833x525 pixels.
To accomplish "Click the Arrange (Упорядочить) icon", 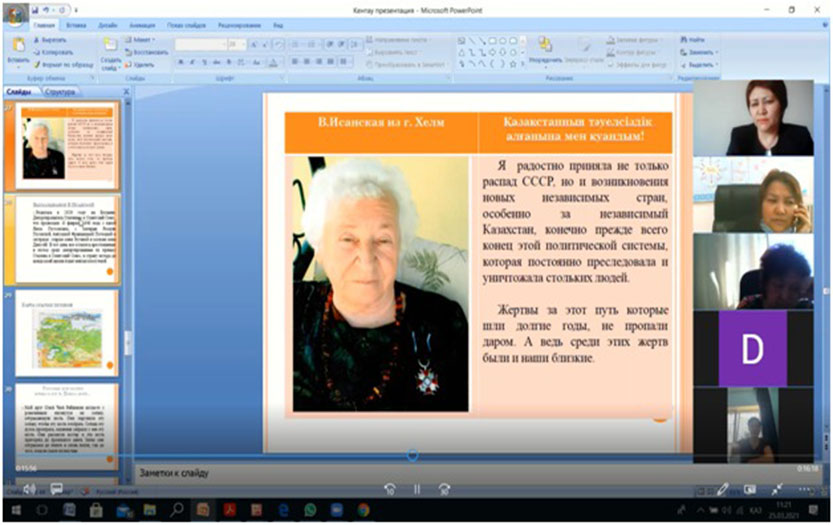I will pos(545,46).
